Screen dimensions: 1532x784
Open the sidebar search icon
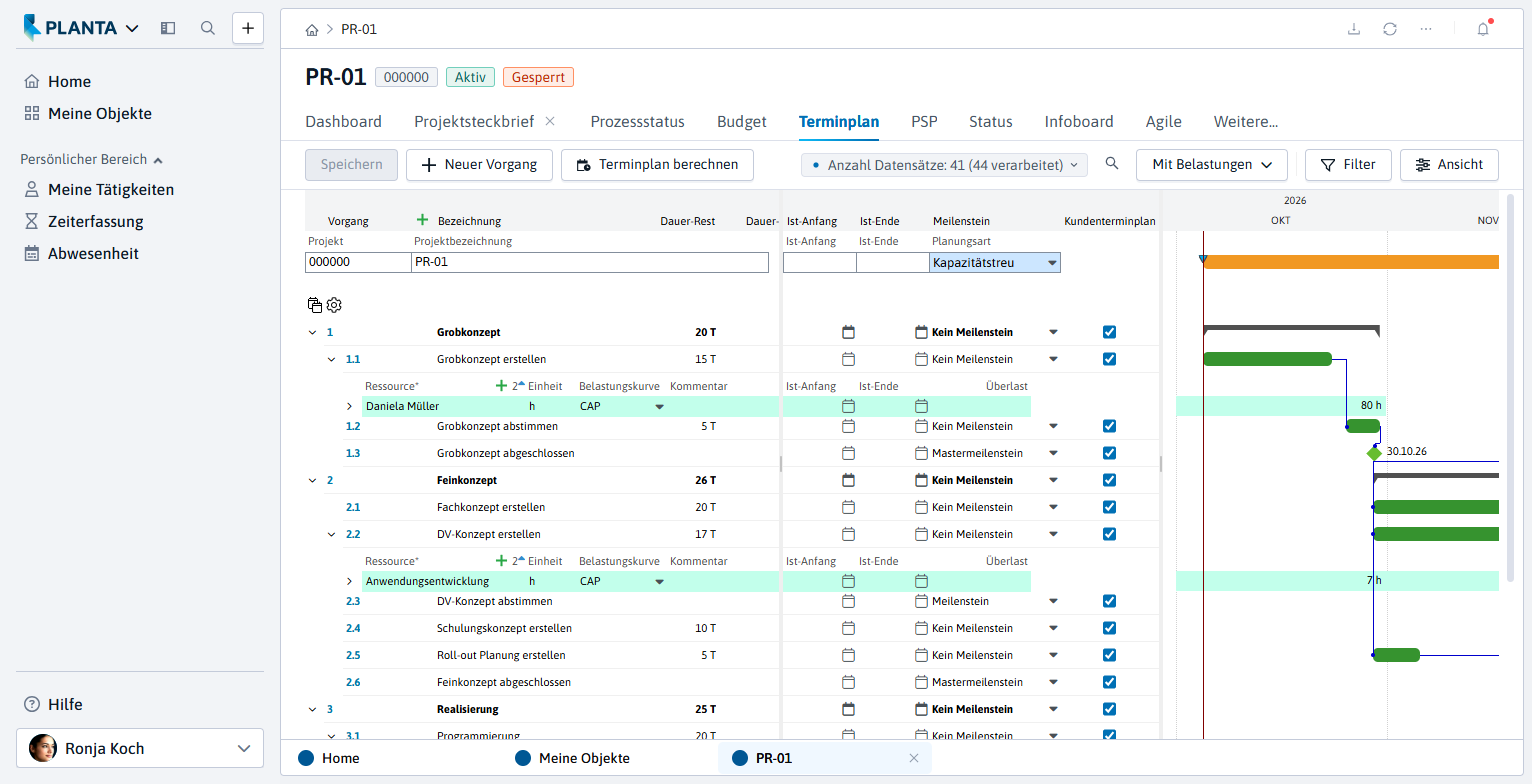208,28
